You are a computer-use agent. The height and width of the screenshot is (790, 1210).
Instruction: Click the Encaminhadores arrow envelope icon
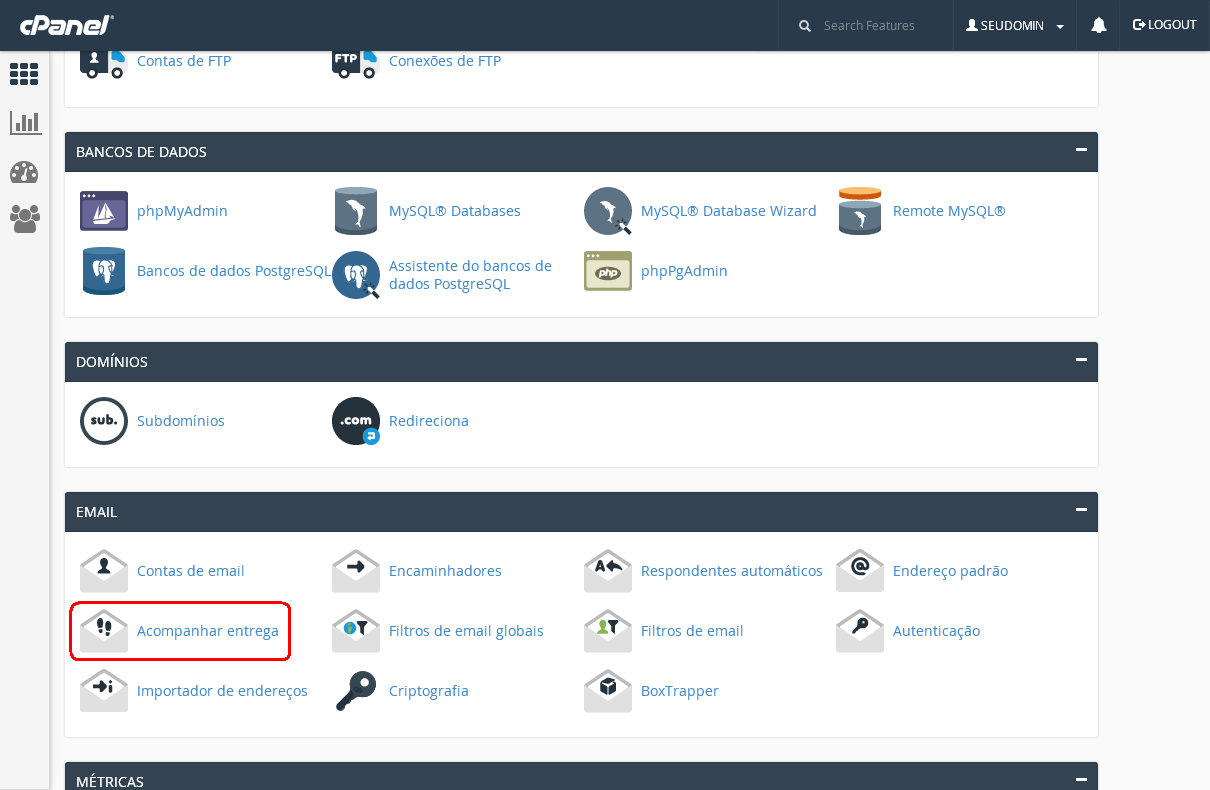pos(356,571)
